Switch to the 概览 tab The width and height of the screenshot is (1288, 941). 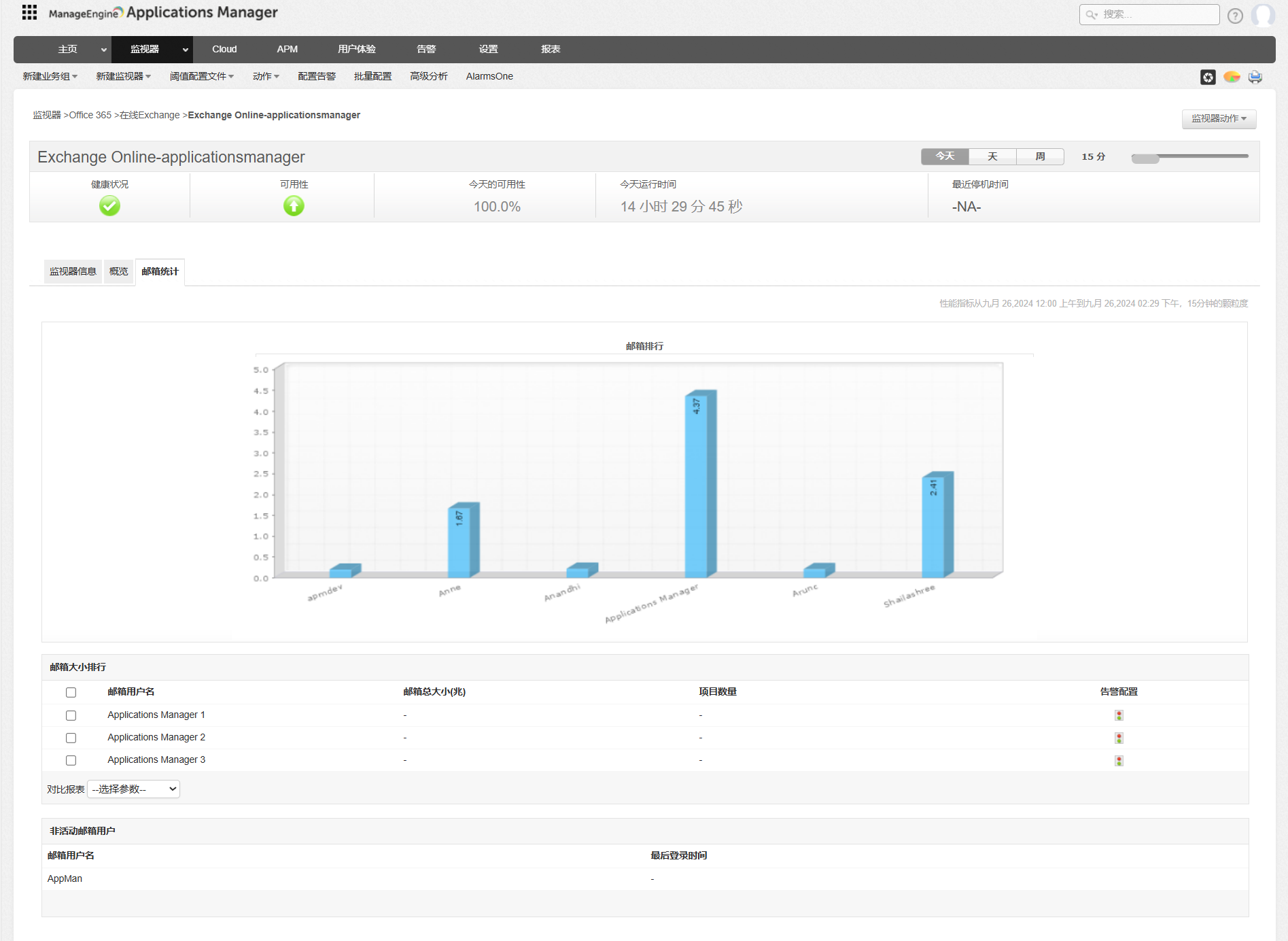click(119, 271)
